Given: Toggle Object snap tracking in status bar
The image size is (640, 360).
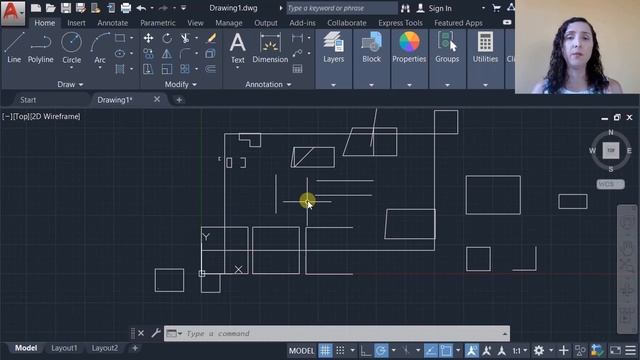Looking at the screenshot, I should coord(431,351).
